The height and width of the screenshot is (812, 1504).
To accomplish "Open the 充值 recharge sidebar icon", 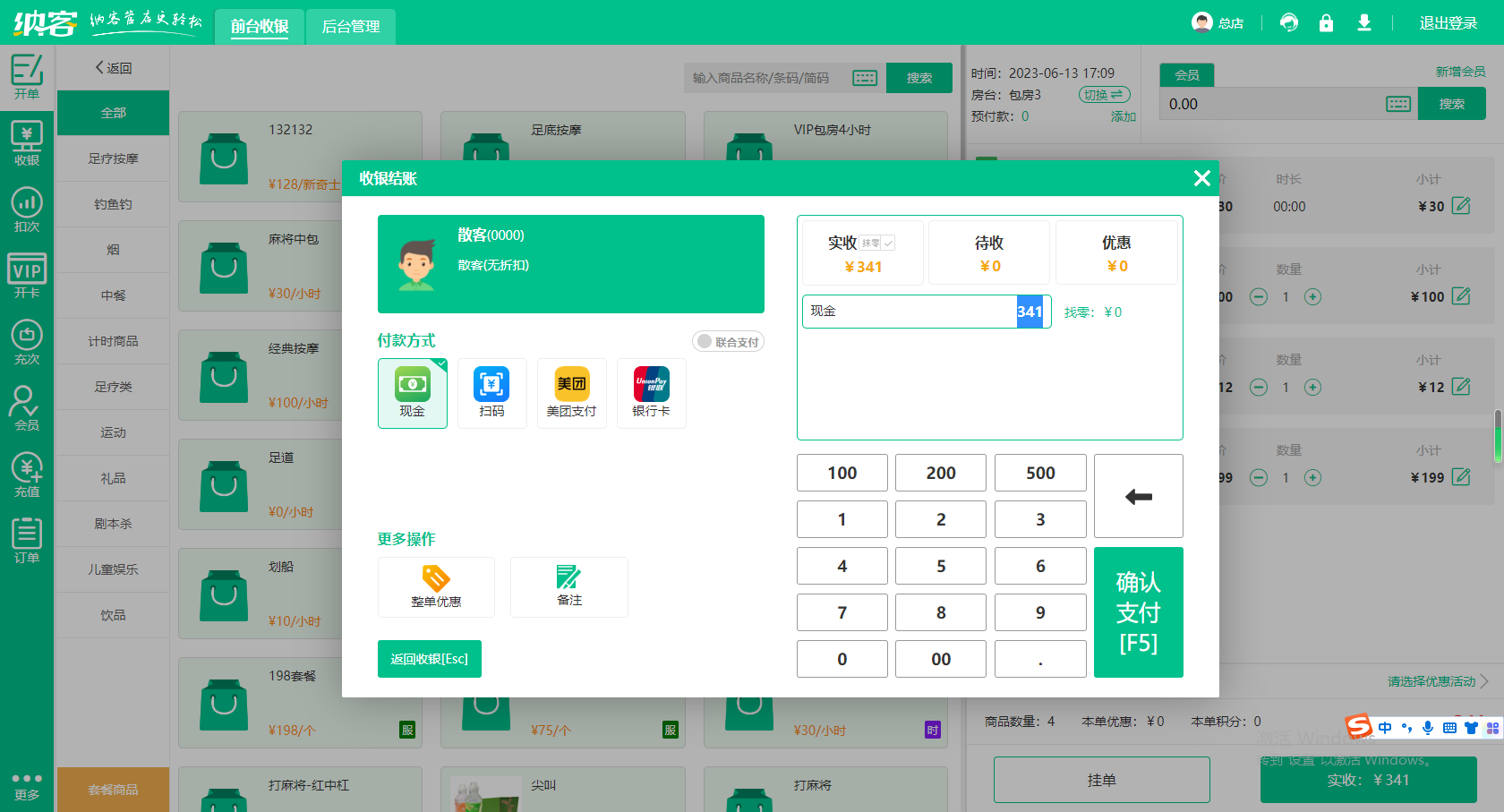I will (27, 474).
